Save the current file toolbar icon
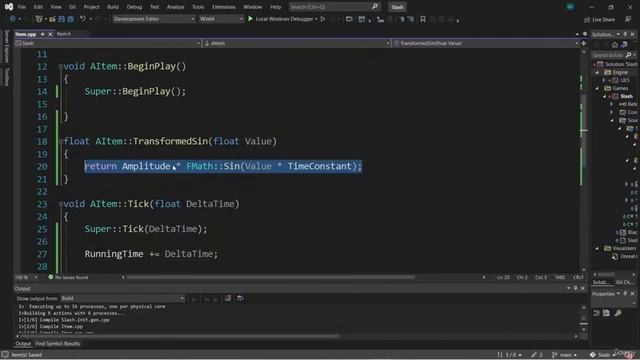 [x=62, y=19]
